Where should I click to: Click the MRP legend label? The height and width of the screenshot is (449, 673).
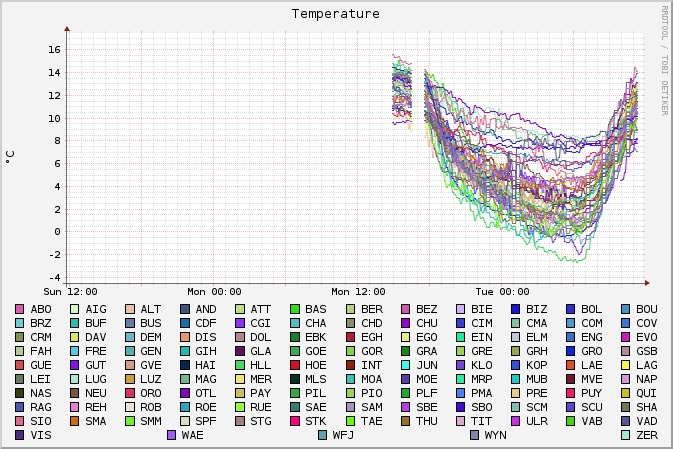pos(482,379)
